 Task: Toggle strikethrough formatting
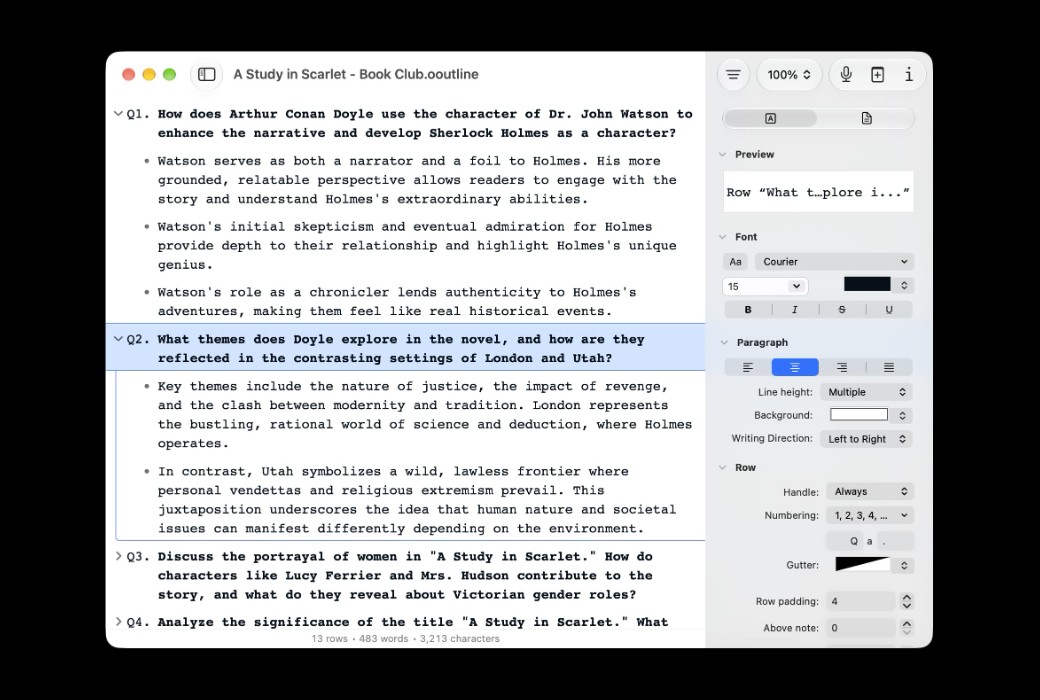[842, 309]
